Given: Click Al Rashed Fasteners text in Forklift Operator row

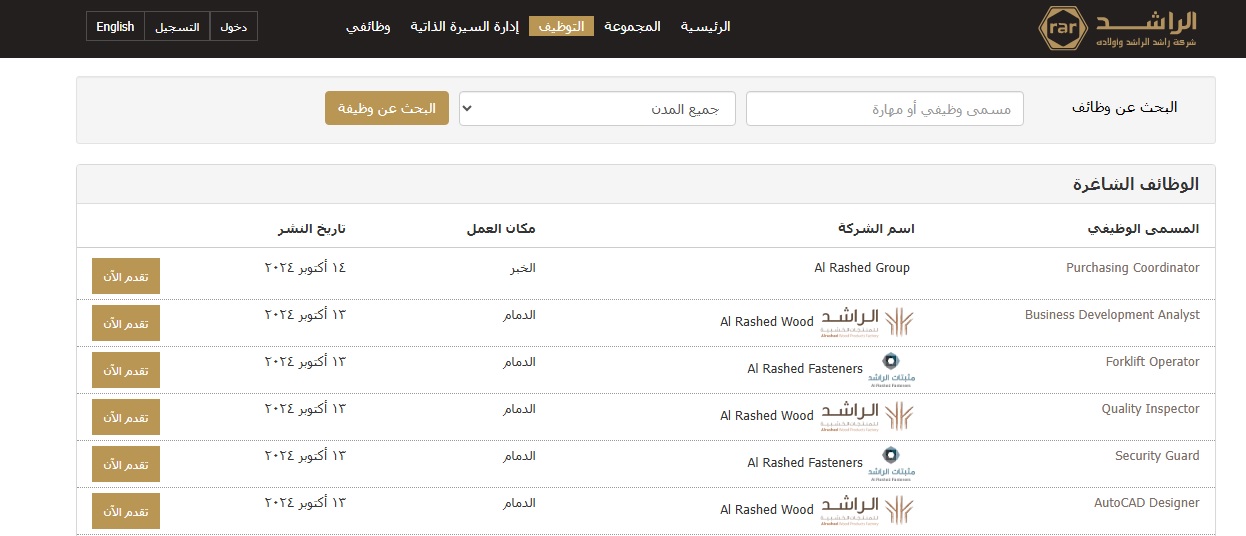Looking at the screenshot, I should point(805,369).
